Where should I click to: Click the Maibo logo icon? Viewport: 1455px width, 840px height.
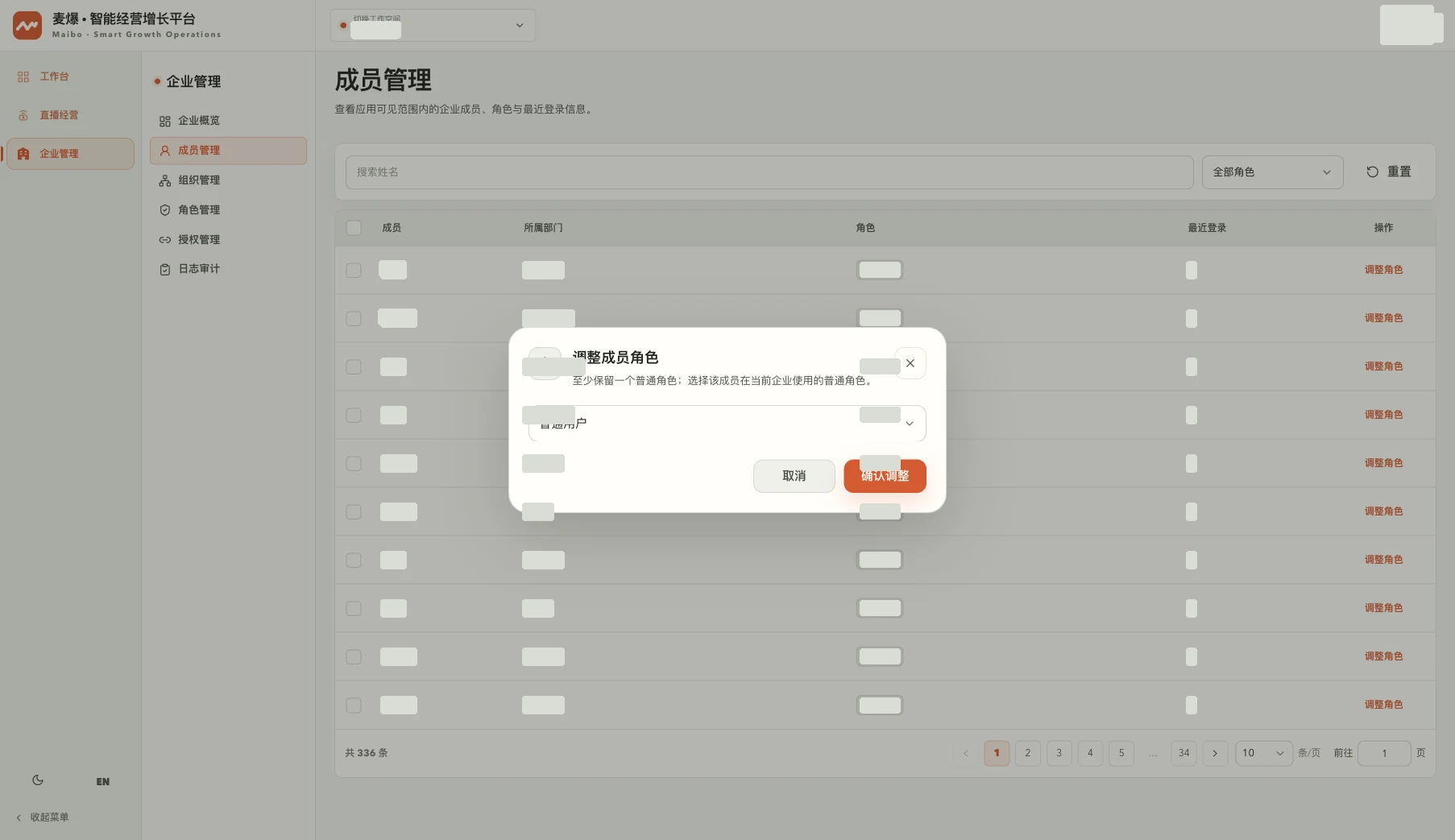pos(27,26)
